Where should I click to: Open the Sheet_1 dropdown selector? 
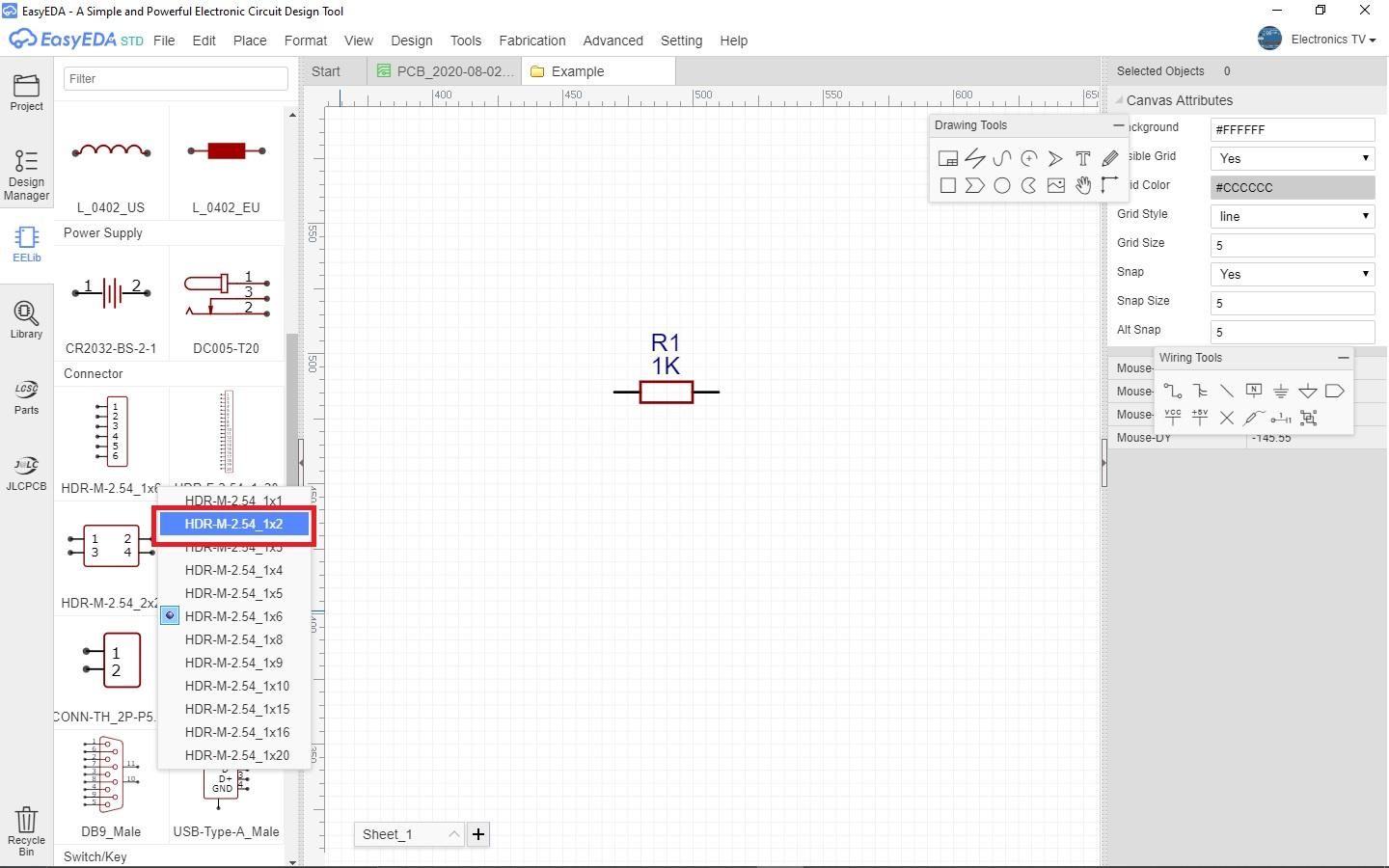click(453, 834)
